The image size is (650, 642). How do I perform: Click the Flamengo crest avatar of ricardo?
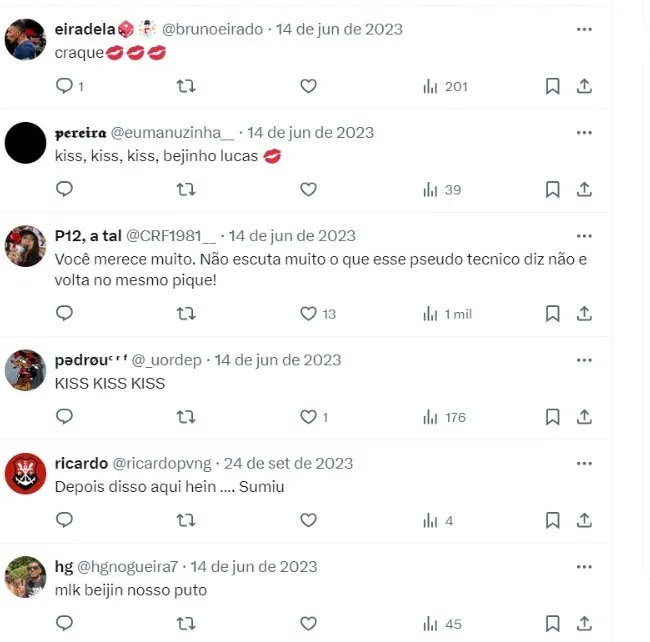tap(25, 473)
